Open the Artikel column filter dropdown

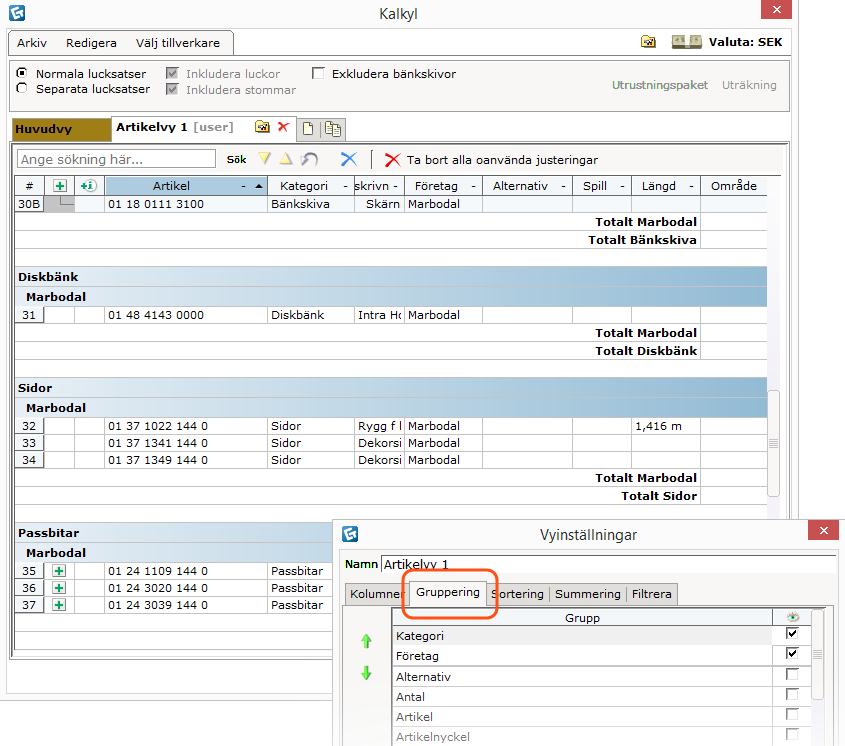point(244,186)
